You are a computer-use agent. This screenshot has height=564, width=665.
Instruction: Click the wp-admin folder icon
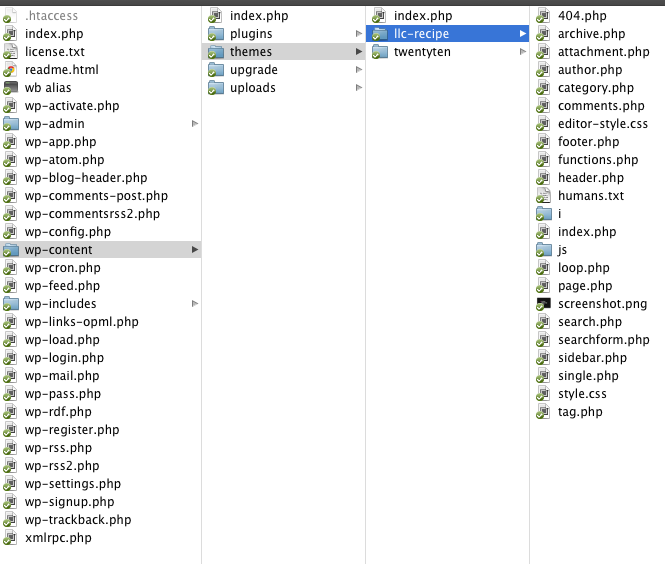10,124
